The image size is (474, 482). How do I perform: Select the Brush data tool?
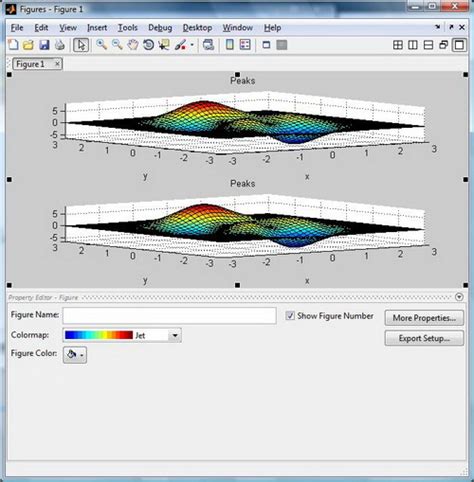point(180,45)
